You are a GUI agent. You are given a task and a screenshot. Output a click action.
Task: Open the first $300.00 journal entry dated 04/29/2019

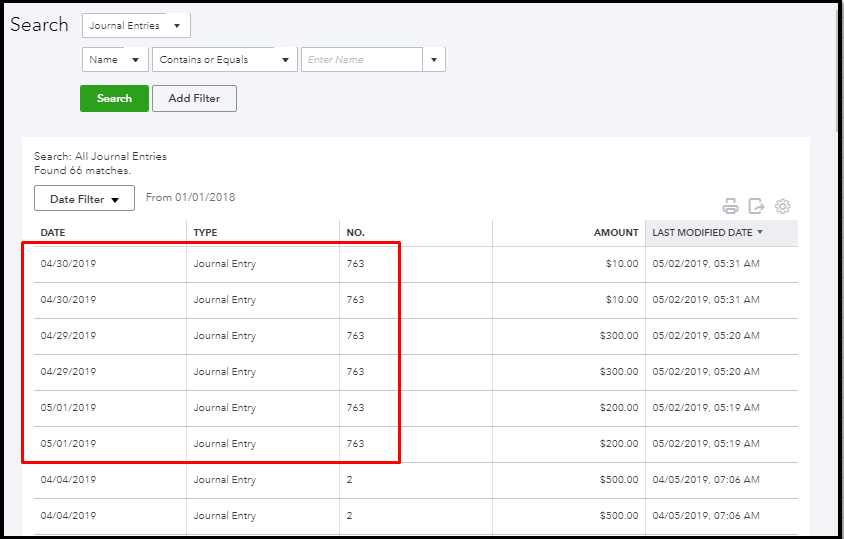click(x=69, y=336)
